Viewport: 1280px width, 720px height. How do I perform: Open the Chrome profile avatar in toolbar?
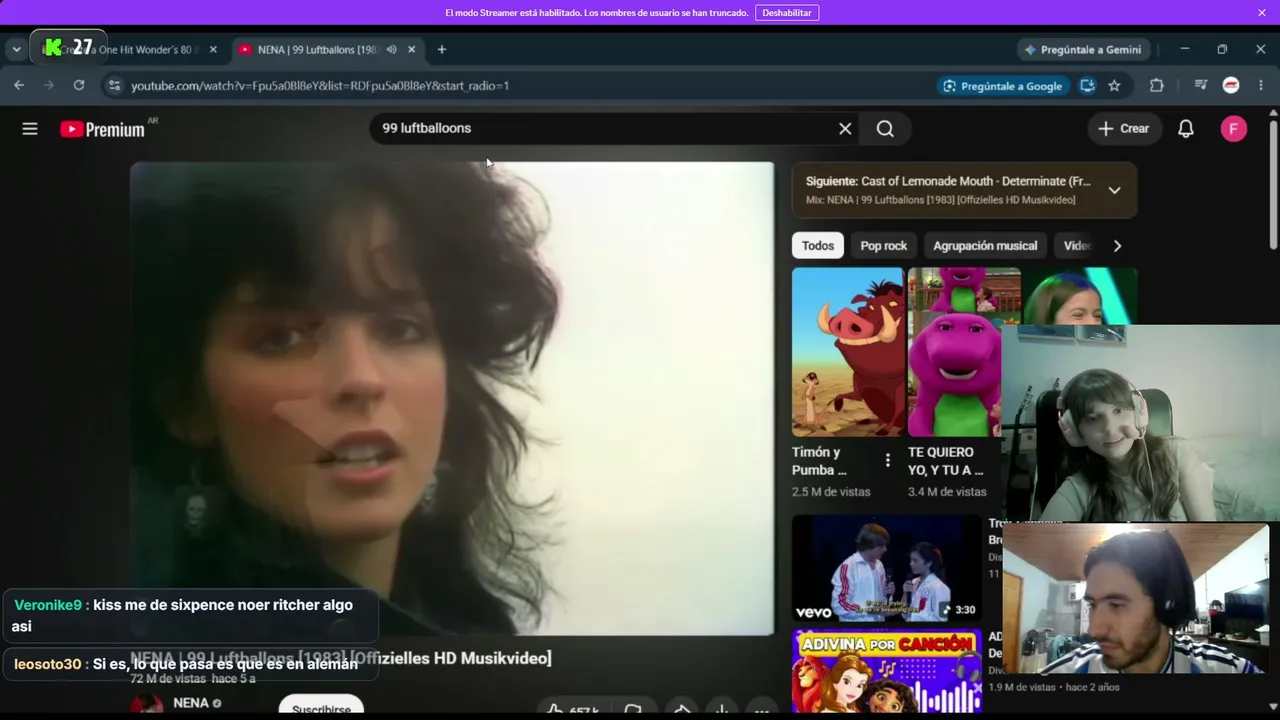tap(1231, 86)
